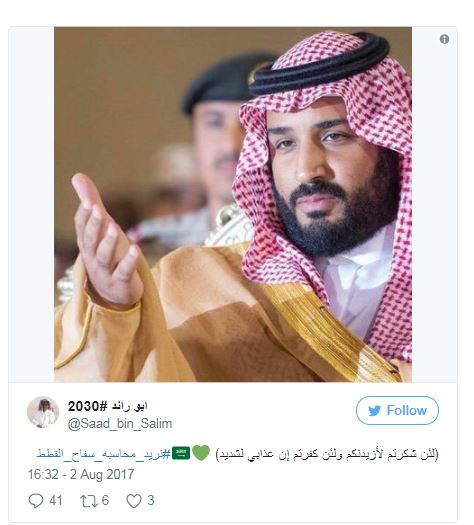Click the green heart emoji in the tweet
The width and height of the screenshot is (474, 525).
(x=201, y=453)
